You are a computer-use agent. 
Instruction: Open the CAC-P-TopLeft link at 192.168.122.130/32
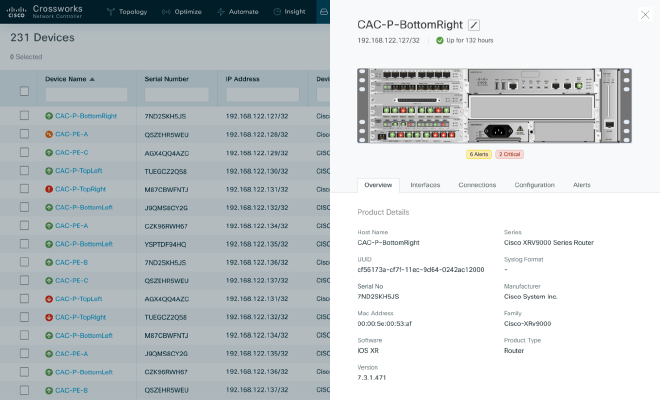pos(79,171)
